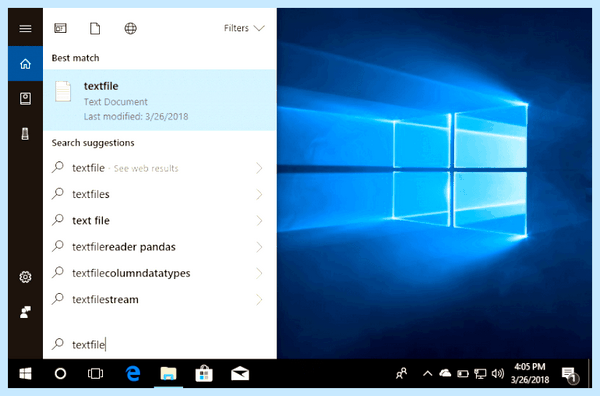
Task: Expand arrow beside 'textfile - See web results'
Action: tap(259, 168)
